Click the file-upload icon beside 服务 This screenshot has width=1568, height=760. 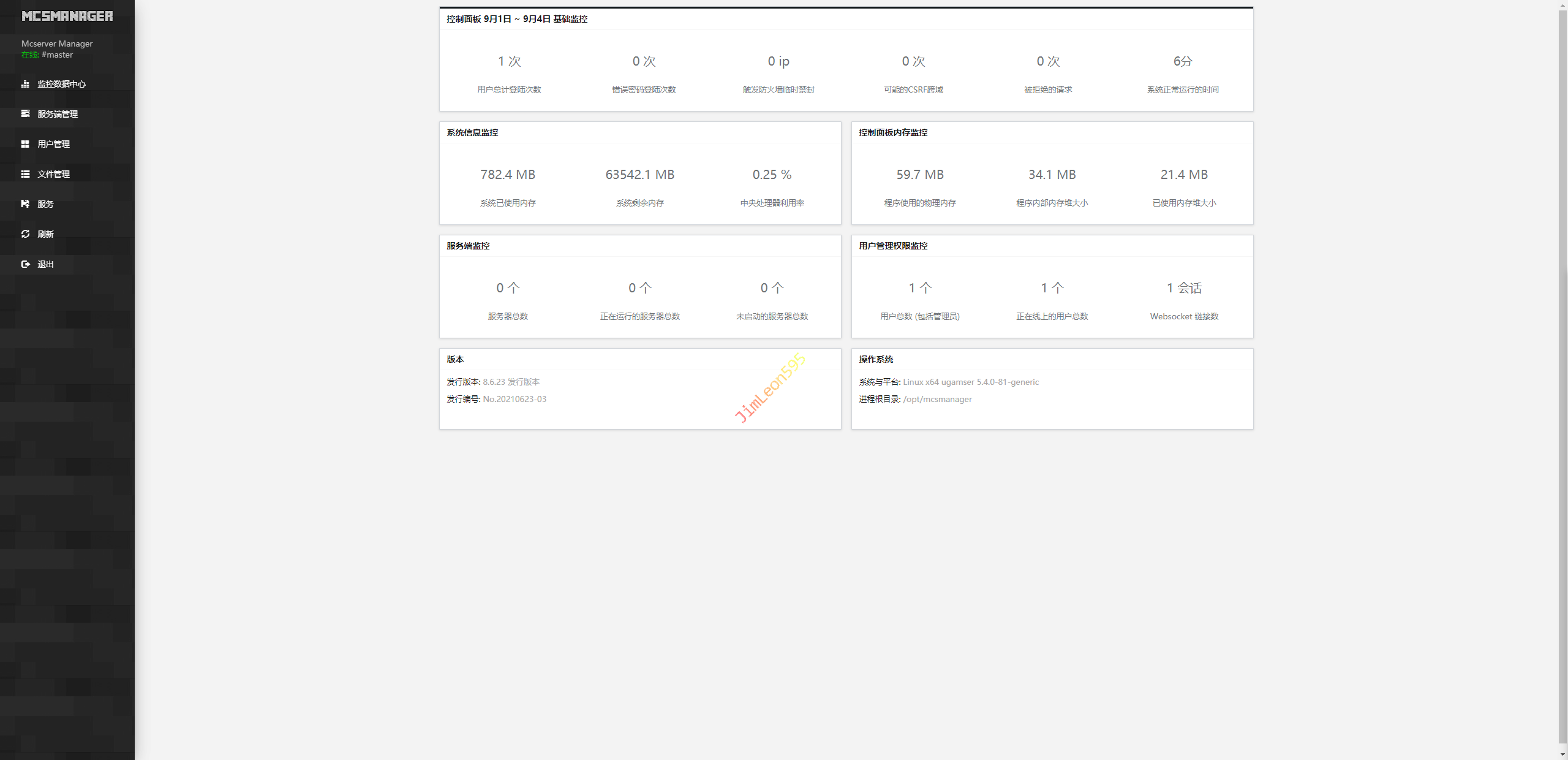[x=25, y=204]
